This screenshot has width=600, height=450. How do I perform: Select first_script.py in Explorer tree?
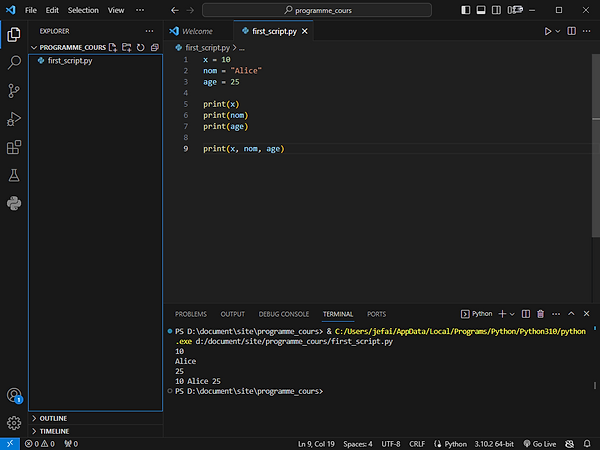(96, 61)
